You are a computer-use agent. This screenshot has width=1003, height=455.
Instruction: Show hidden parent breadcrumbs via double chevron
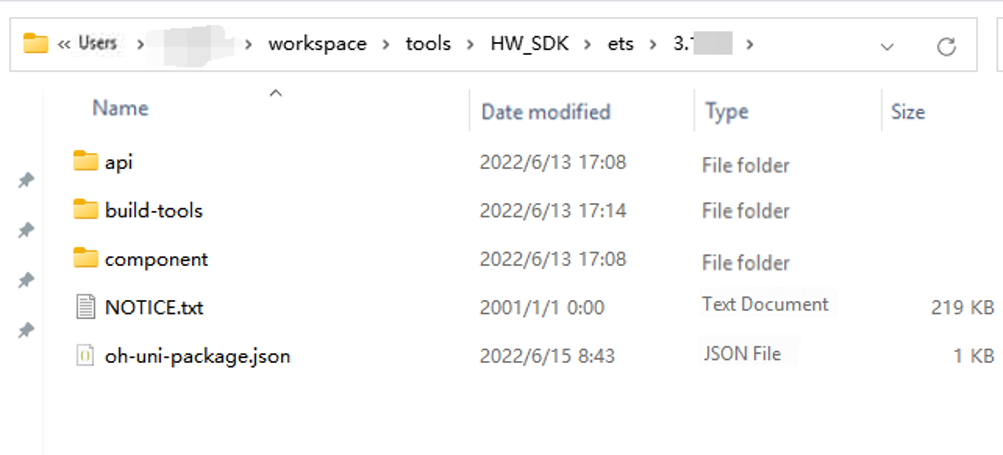[x=63, y=44]
